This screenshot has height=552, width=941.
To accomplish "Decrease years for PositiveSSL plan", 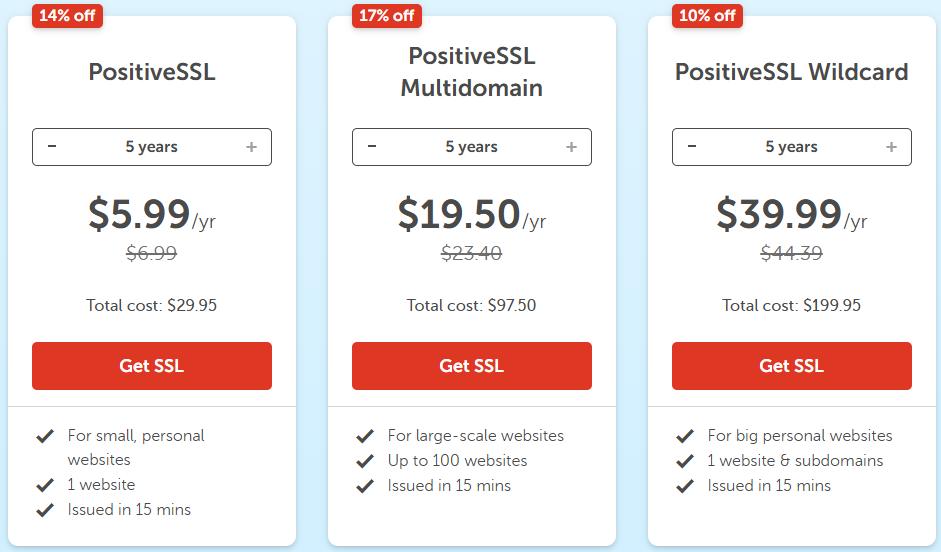I will (x=52, y=147).
